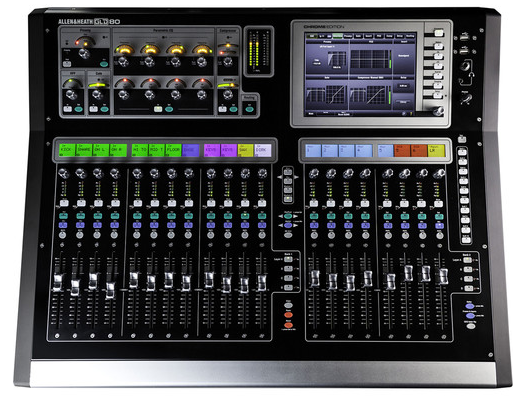The width and height of the screenshot is (530, 403).
Task: Tap the Preamp panel on the touchscreen
Action: pyautogui.click(x=327, y=57)
